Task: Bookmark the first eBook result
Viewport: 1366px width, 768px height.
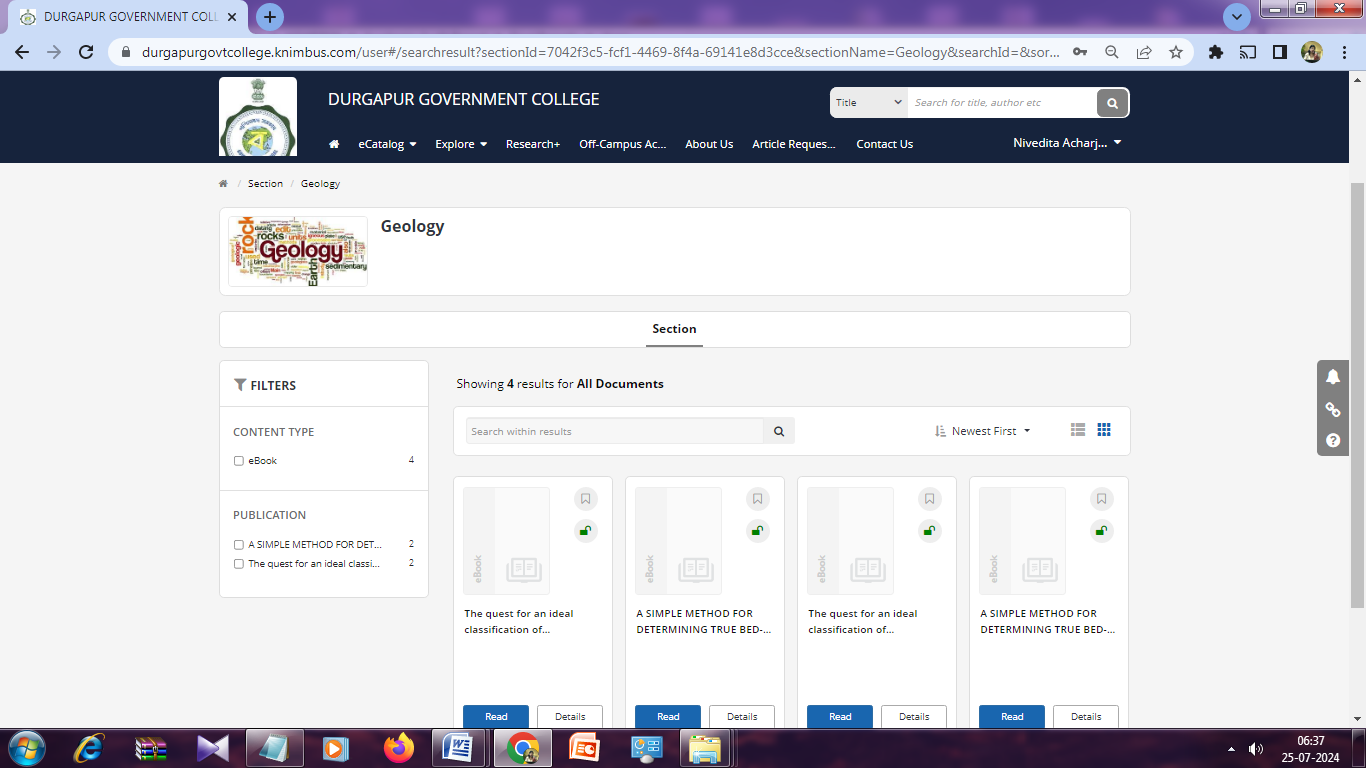Action: point(586,499)
